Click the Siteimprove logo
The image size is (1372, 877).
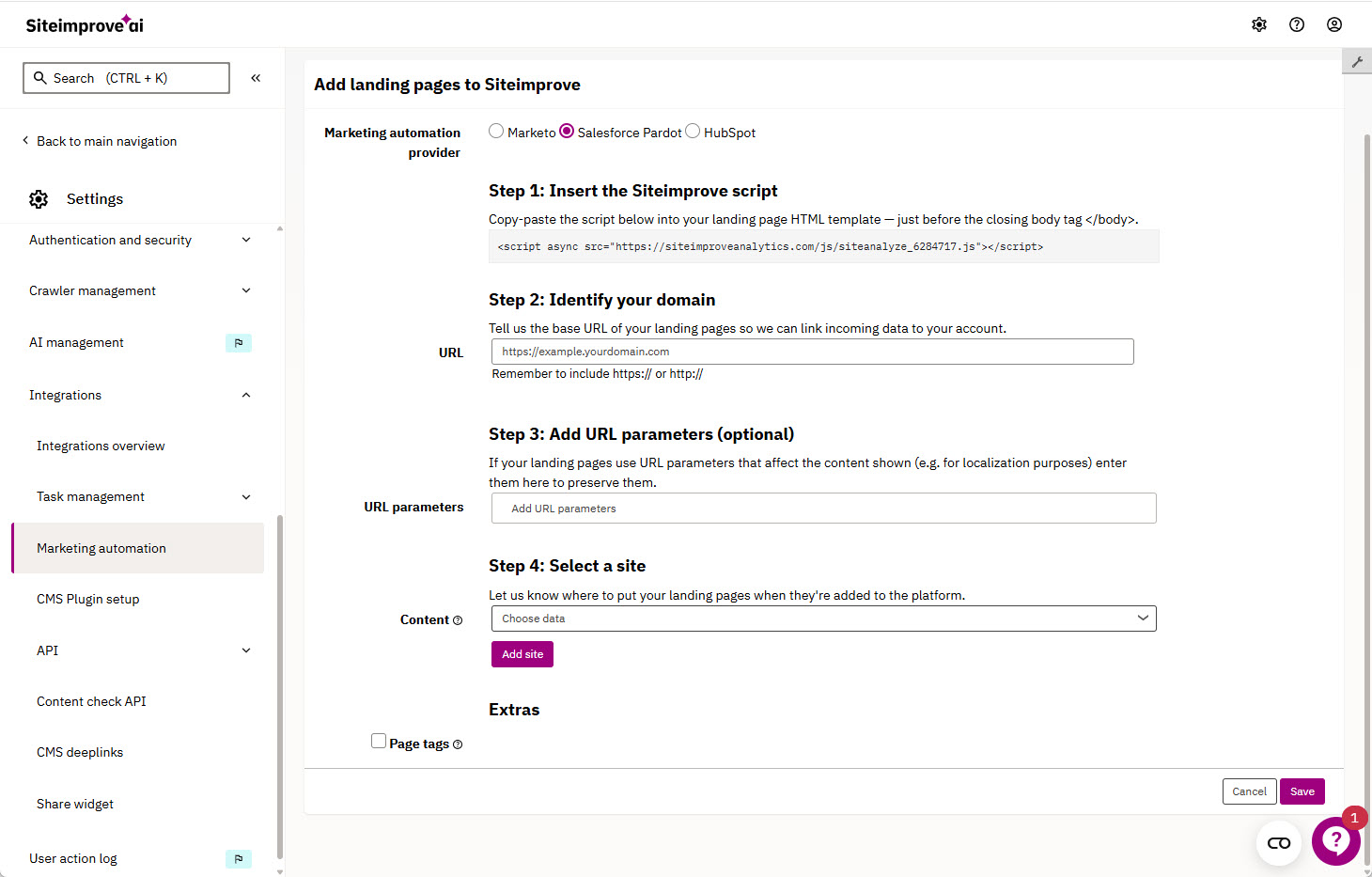pyautogui.click(x=84, y=24)
